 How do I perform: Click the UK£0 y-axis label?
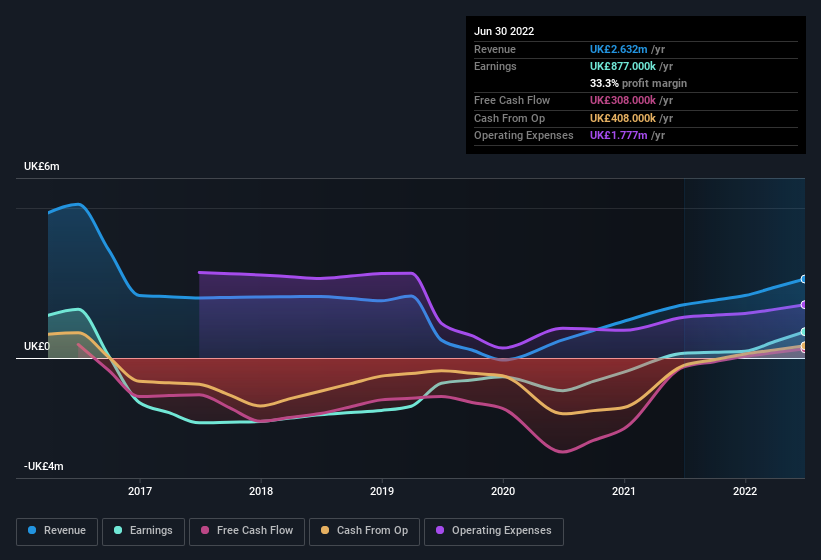click(37, 346)
